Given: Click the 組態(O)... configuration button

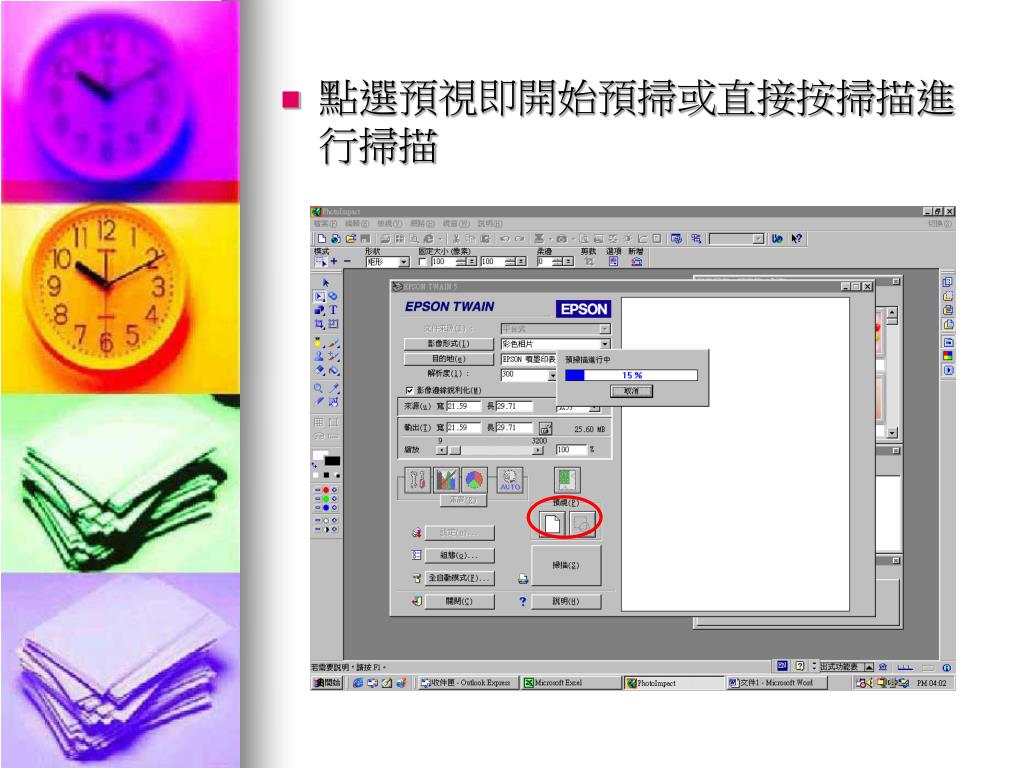Looking at the screenshot, I should (x=459, y=556).
